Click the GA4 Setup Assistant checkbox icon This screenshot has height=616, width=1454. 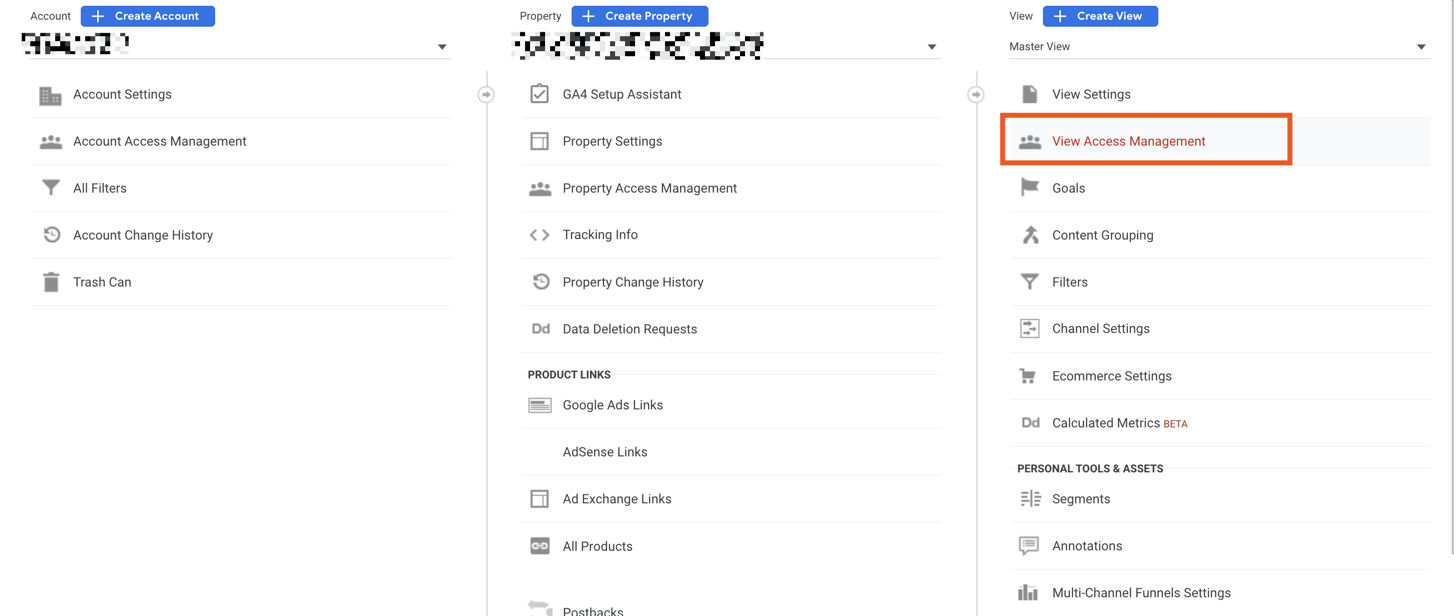pos(539,94)
